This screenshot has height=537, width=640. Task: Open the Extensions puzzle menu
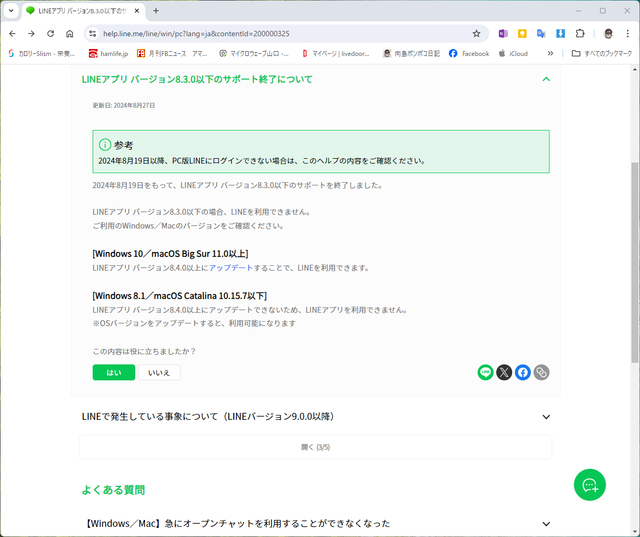click(x=580, y=33)
